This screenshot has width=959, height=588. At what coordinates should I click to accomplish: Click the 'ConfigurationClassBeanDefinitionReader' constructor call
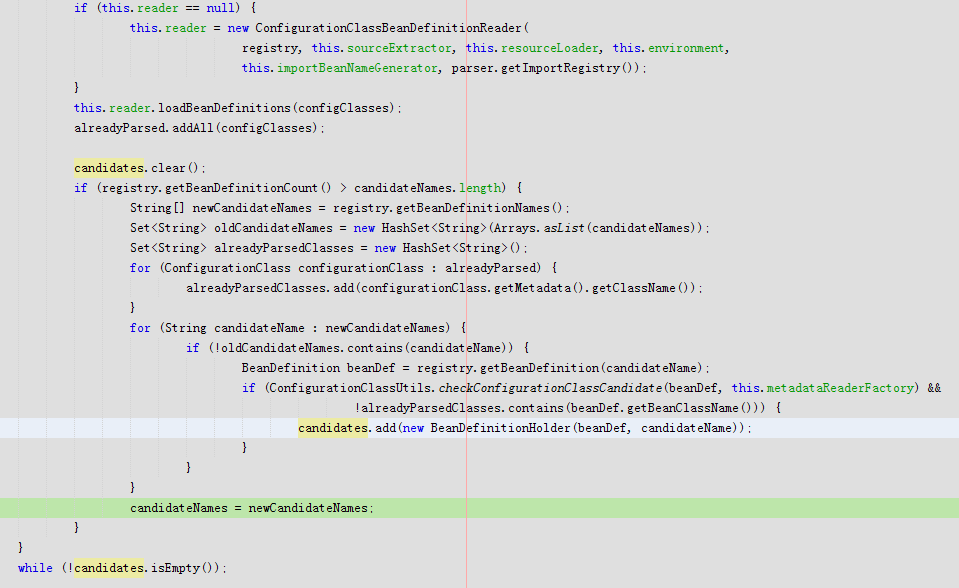click(x=388, y=28)
